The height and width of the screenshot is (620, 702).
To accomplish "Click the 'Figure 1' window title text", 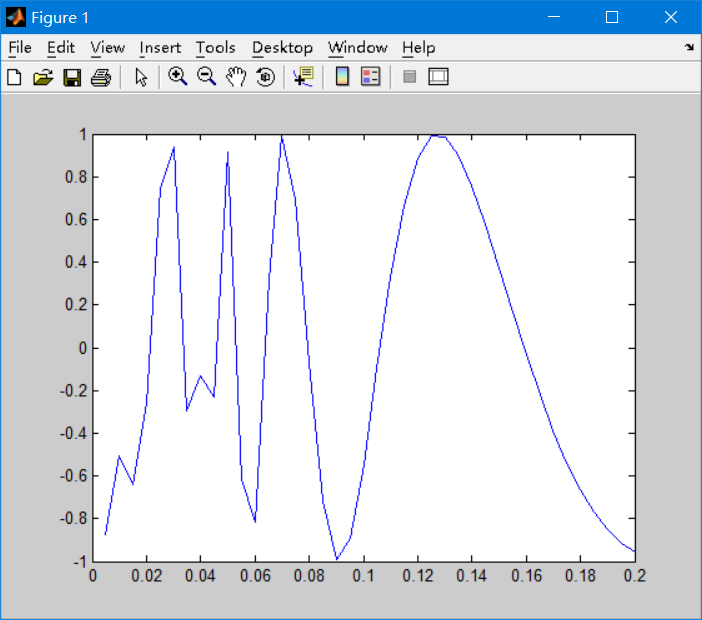I will (x=60, y=17).
